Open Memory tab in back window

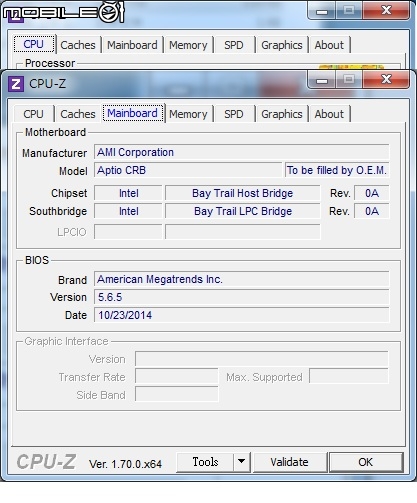pos(188,45)
